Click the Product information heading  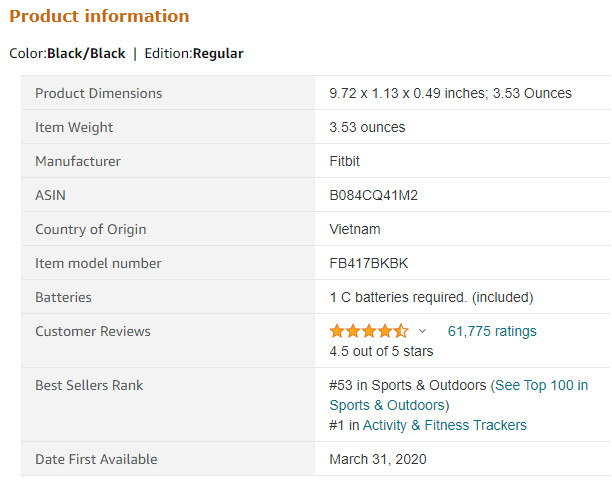[x=99, y=16]
